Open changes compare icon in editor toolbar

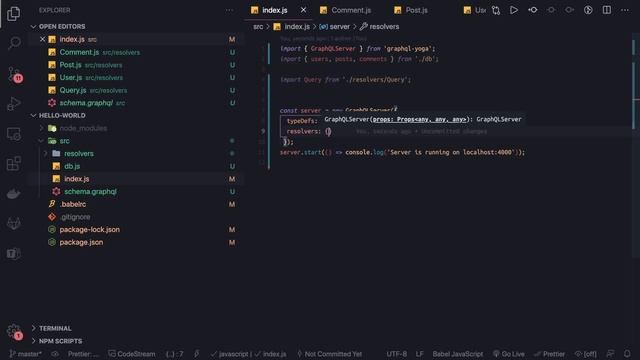point(496,10)
